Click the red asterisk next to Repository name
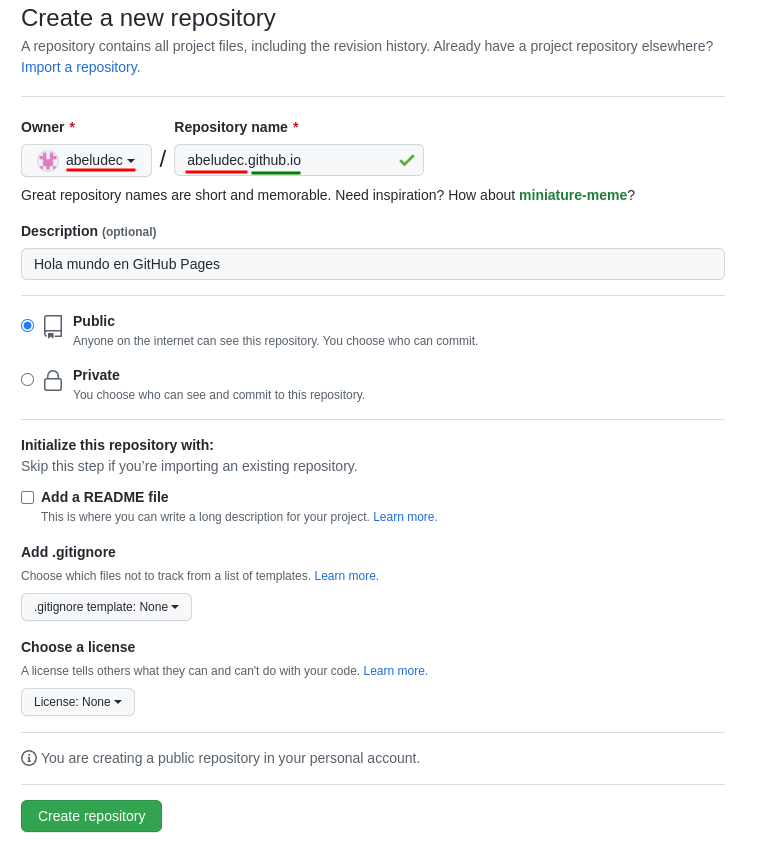Screen dimensions: 761x857 (x=295, y=123)
